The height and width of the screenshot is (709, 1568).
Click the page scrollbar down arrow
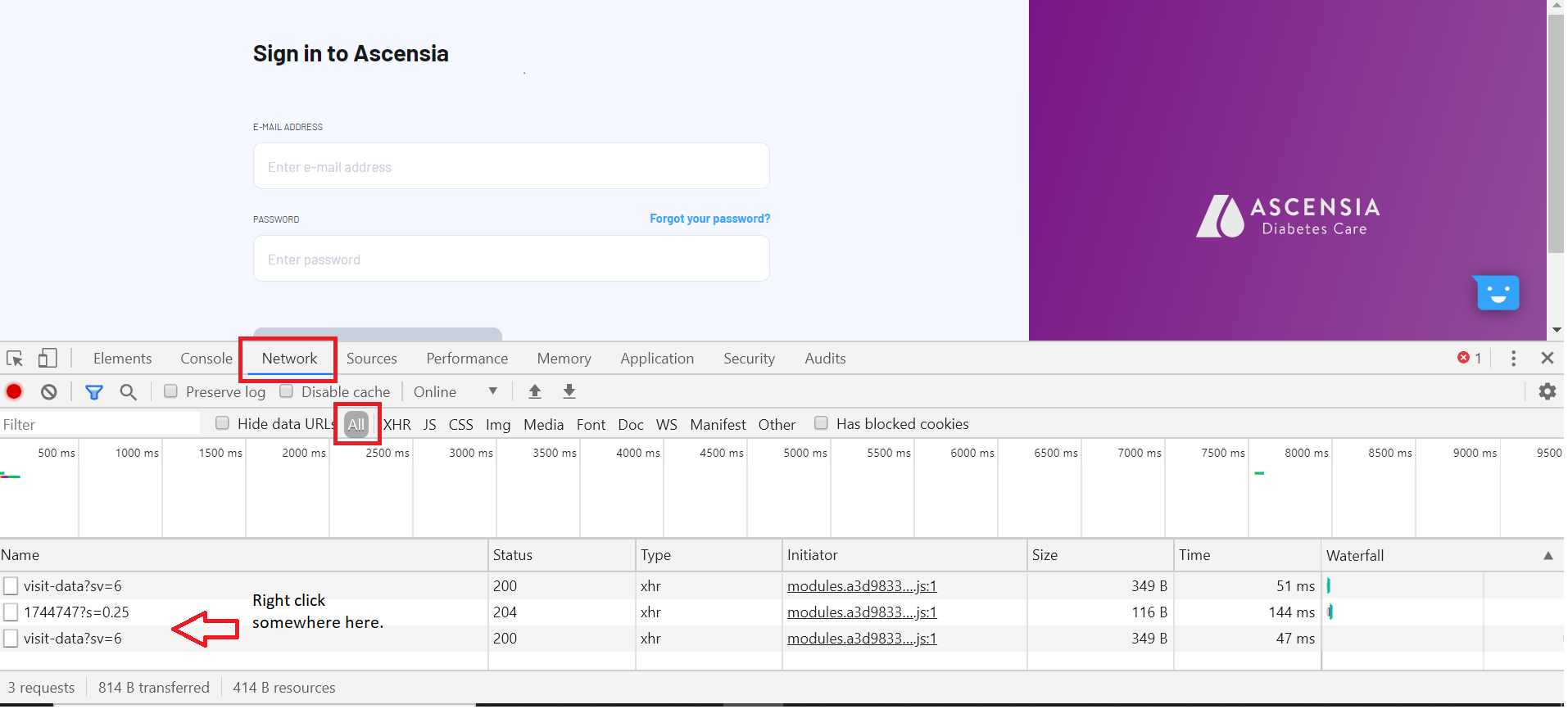(1557, 331)
